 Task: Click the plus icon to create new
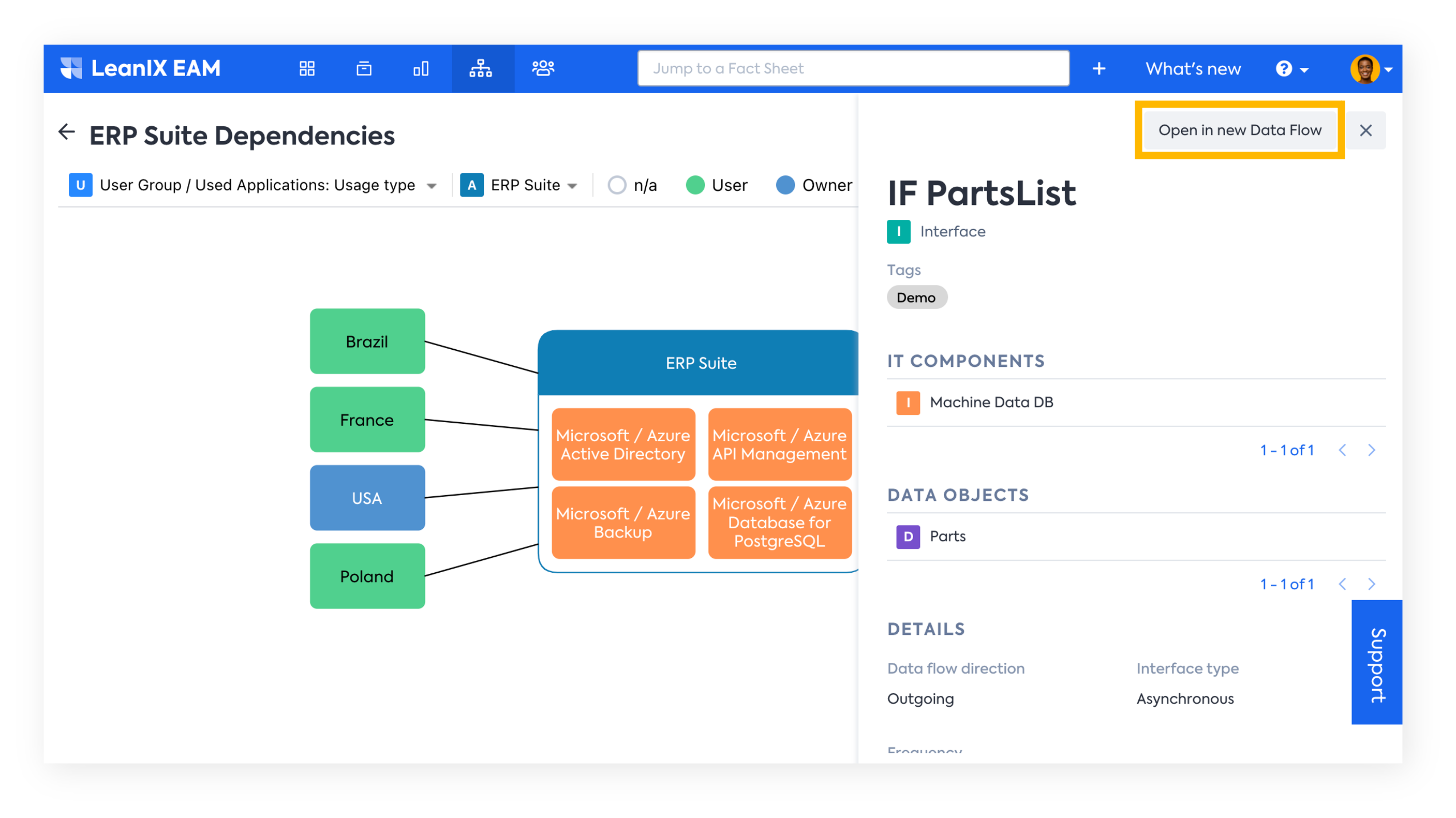click(1100, 68)
